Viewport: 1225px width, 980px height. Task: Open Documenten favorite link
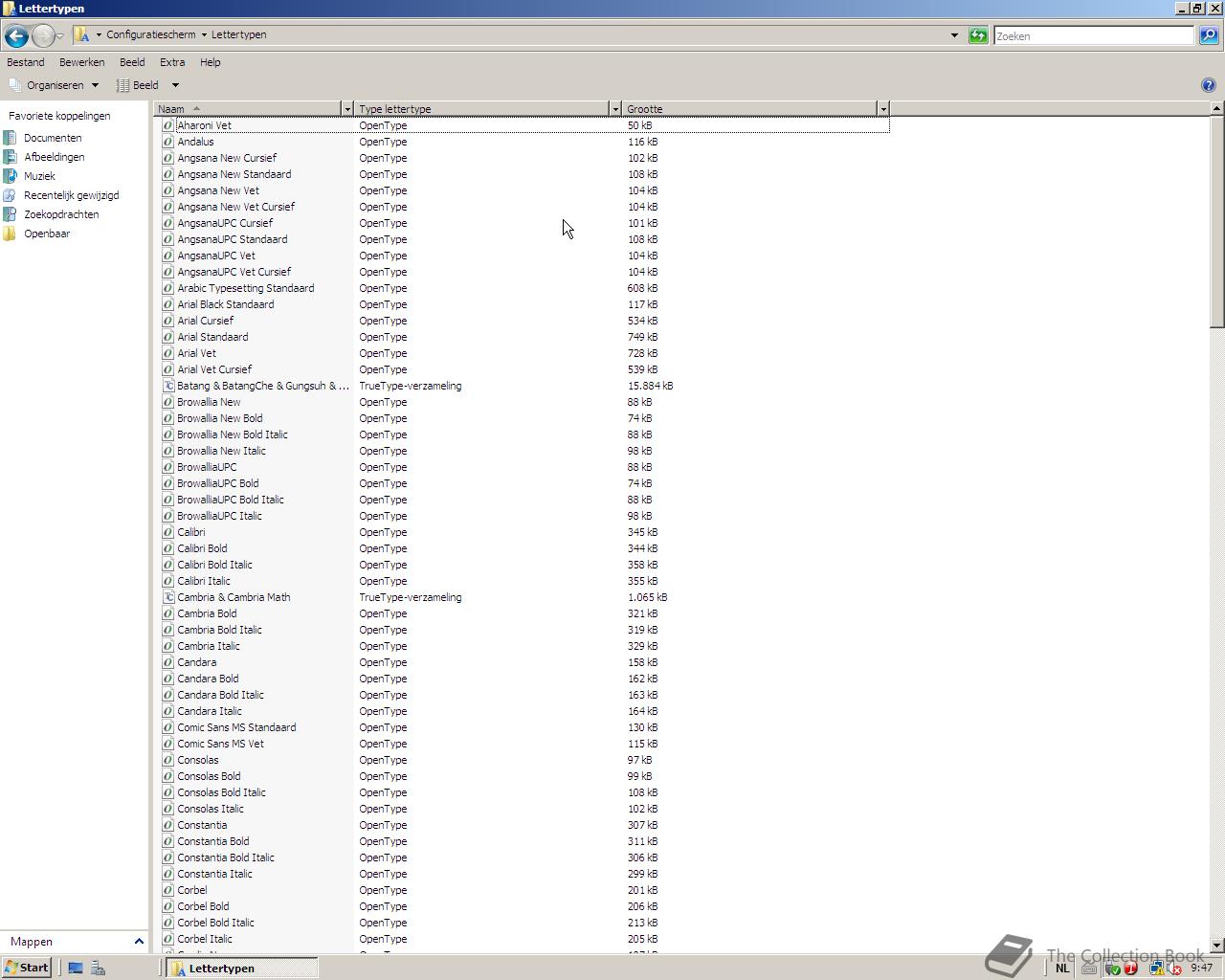(x=53, y=138)
